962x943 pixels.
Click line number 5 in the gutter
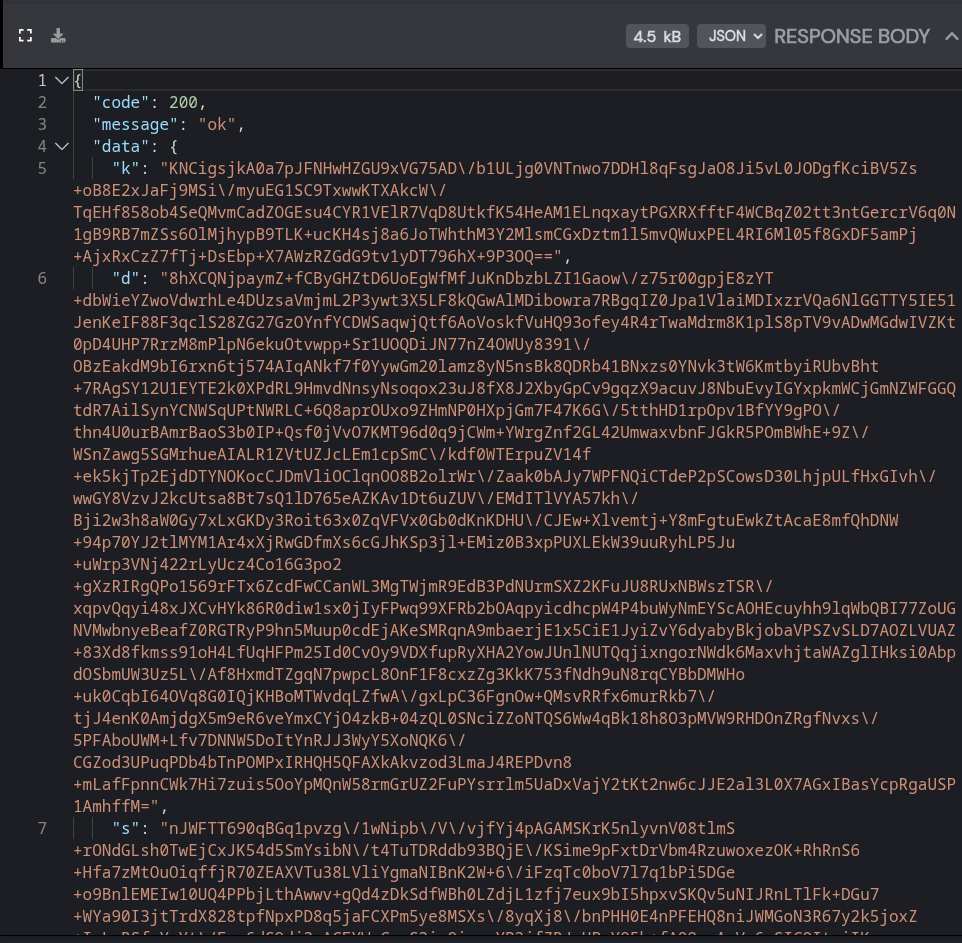[x=42, y=168]
